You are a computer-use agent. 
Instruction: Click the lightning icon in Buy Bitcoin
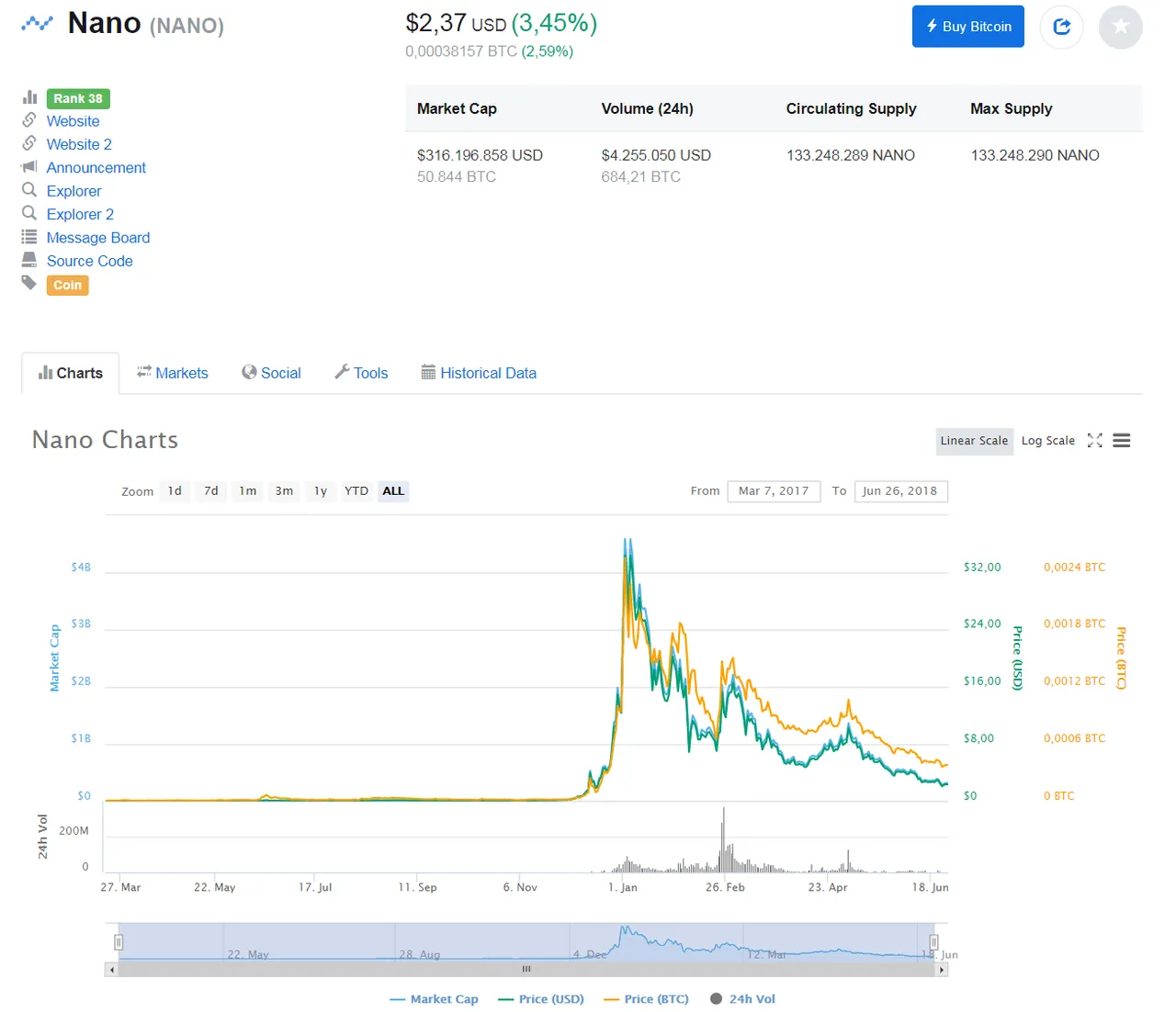pyautogui.click(x=932, y=26)
